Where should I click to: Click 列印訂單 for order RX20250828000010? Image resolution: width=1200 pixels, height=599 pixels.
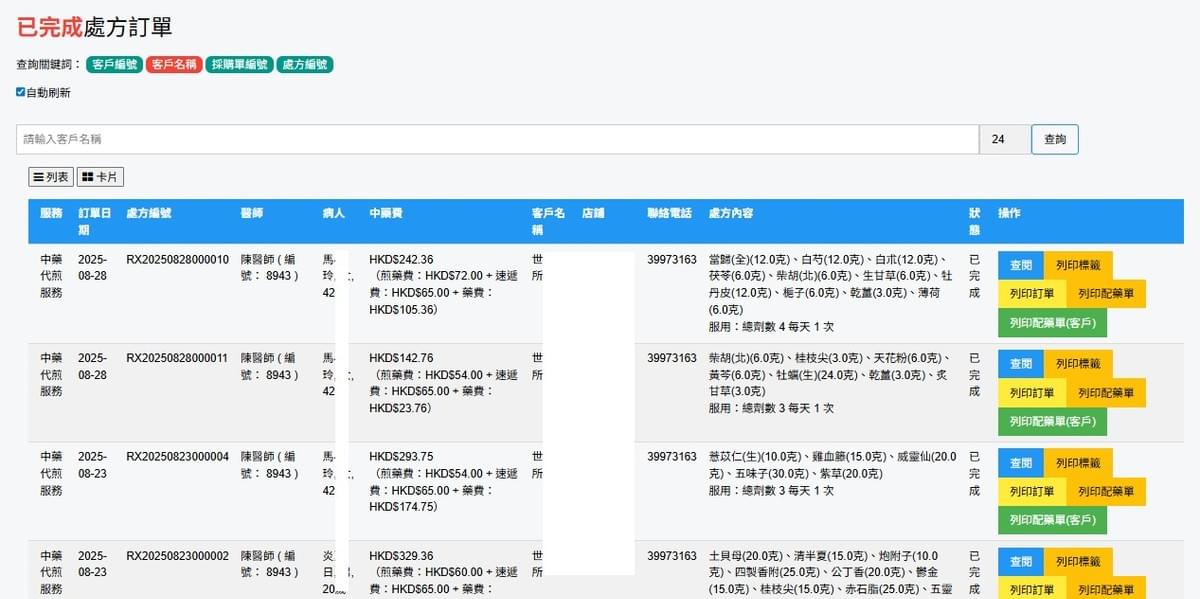[x=1032, y=294]
